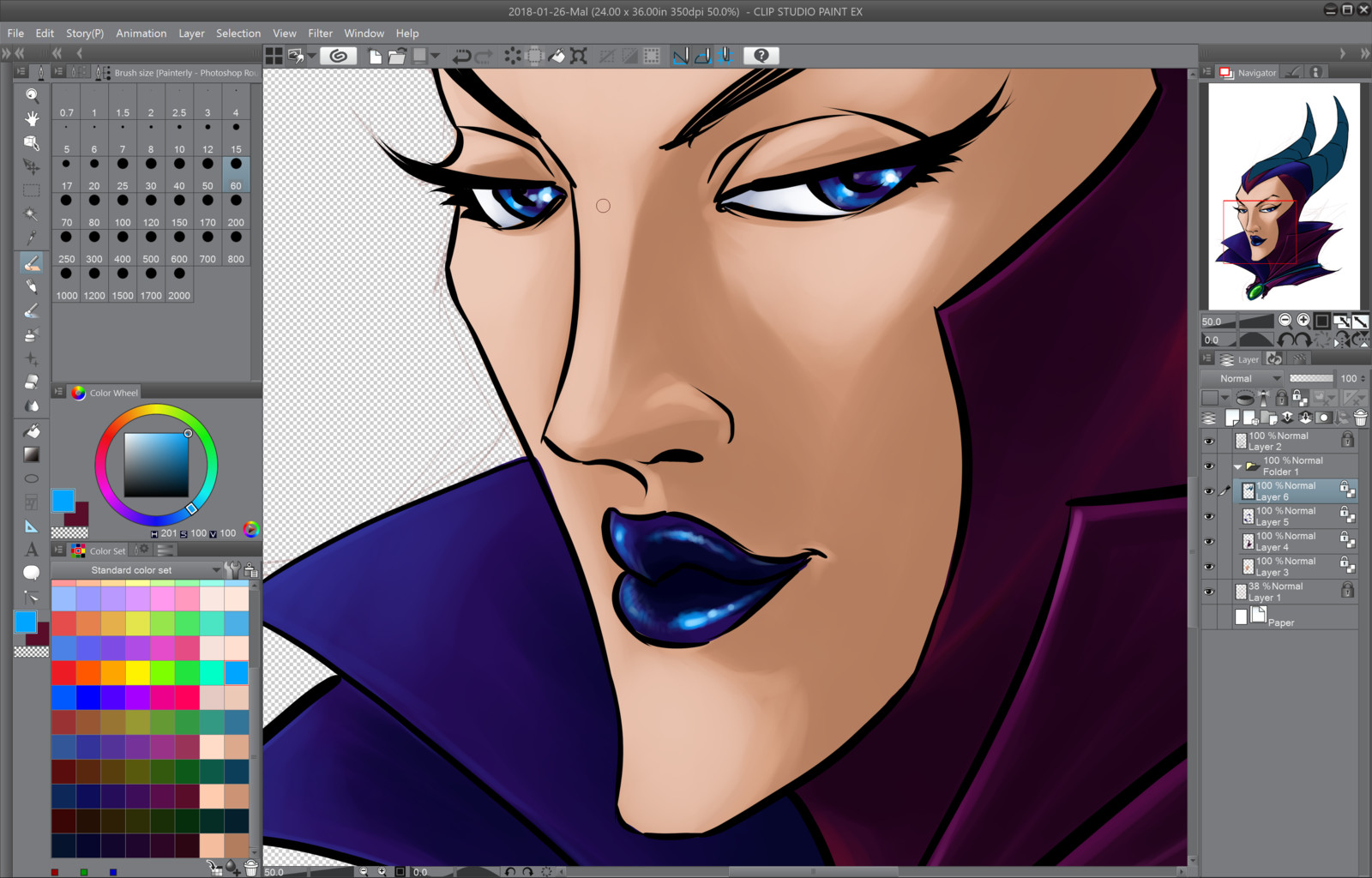Toggle Lock layer in the Layer panel

(x=1281, y=398)
